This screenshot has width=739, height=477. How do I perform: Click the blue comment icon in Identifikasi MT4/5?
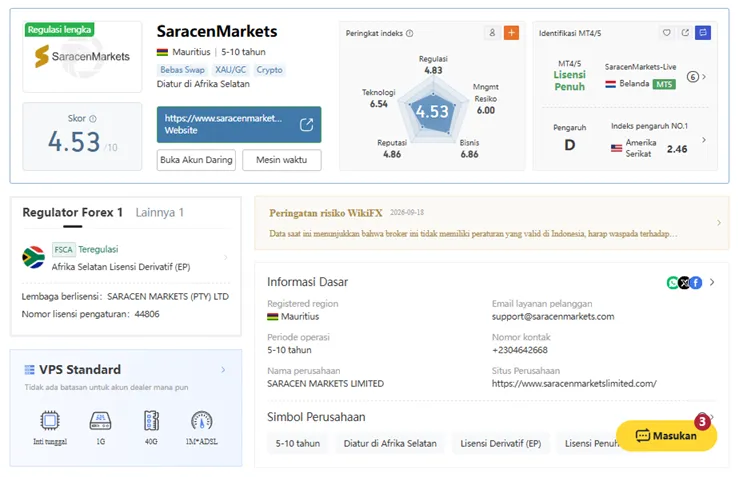point(703,33)
